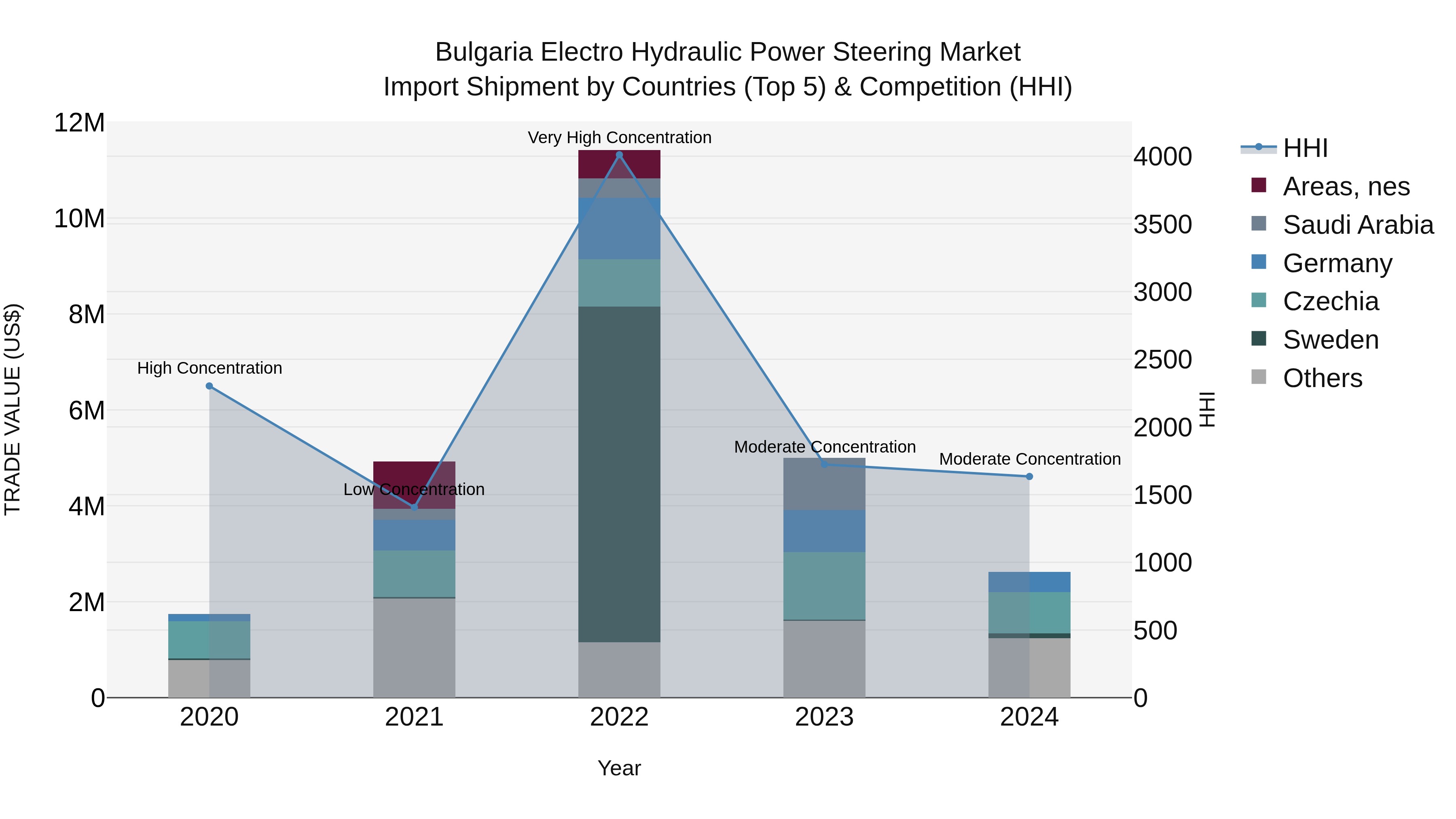Click 'Moderate Concentration' label above 2023

click(x=825, y=447)
